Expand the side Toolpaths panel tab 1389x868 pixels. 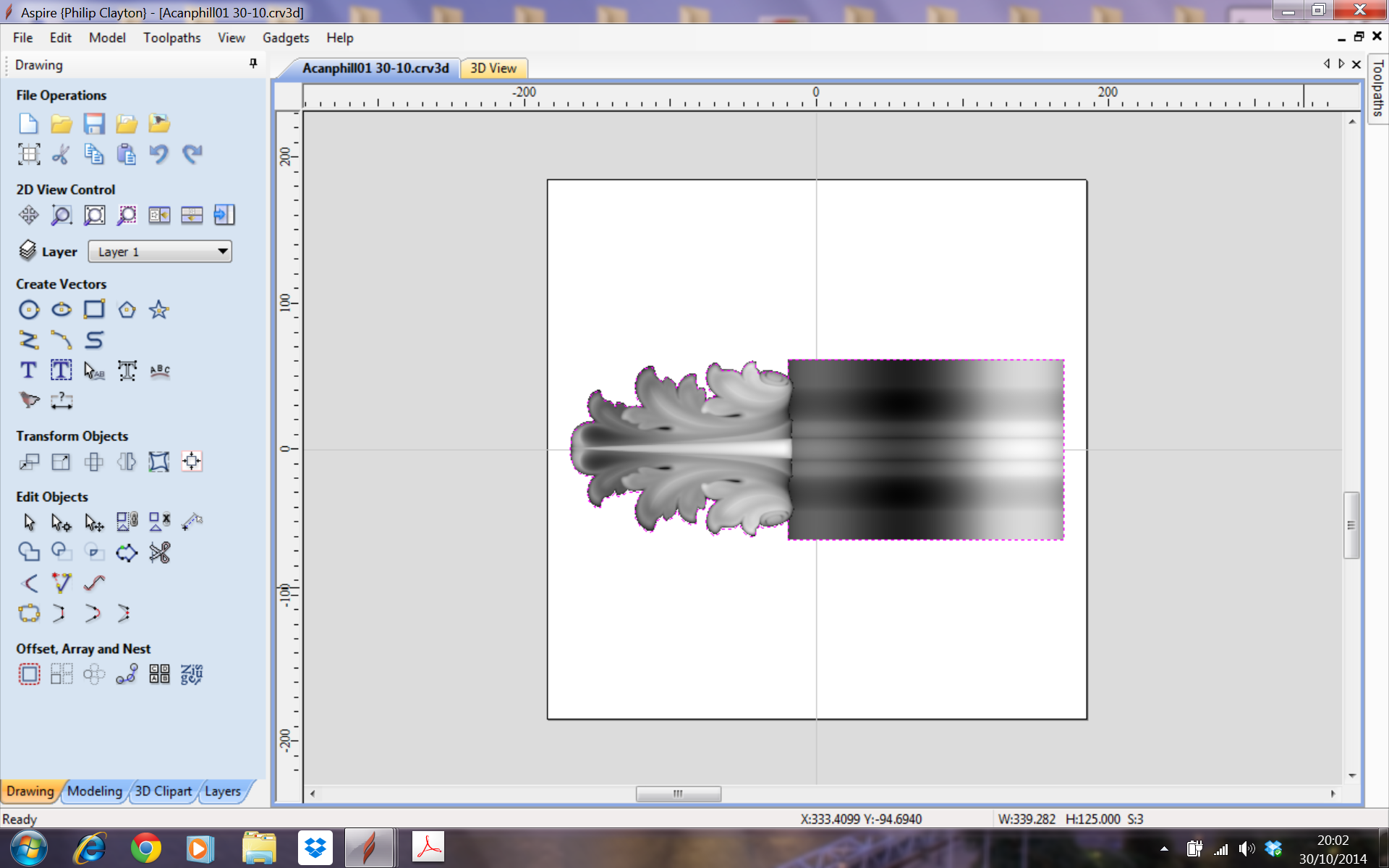1377,88
